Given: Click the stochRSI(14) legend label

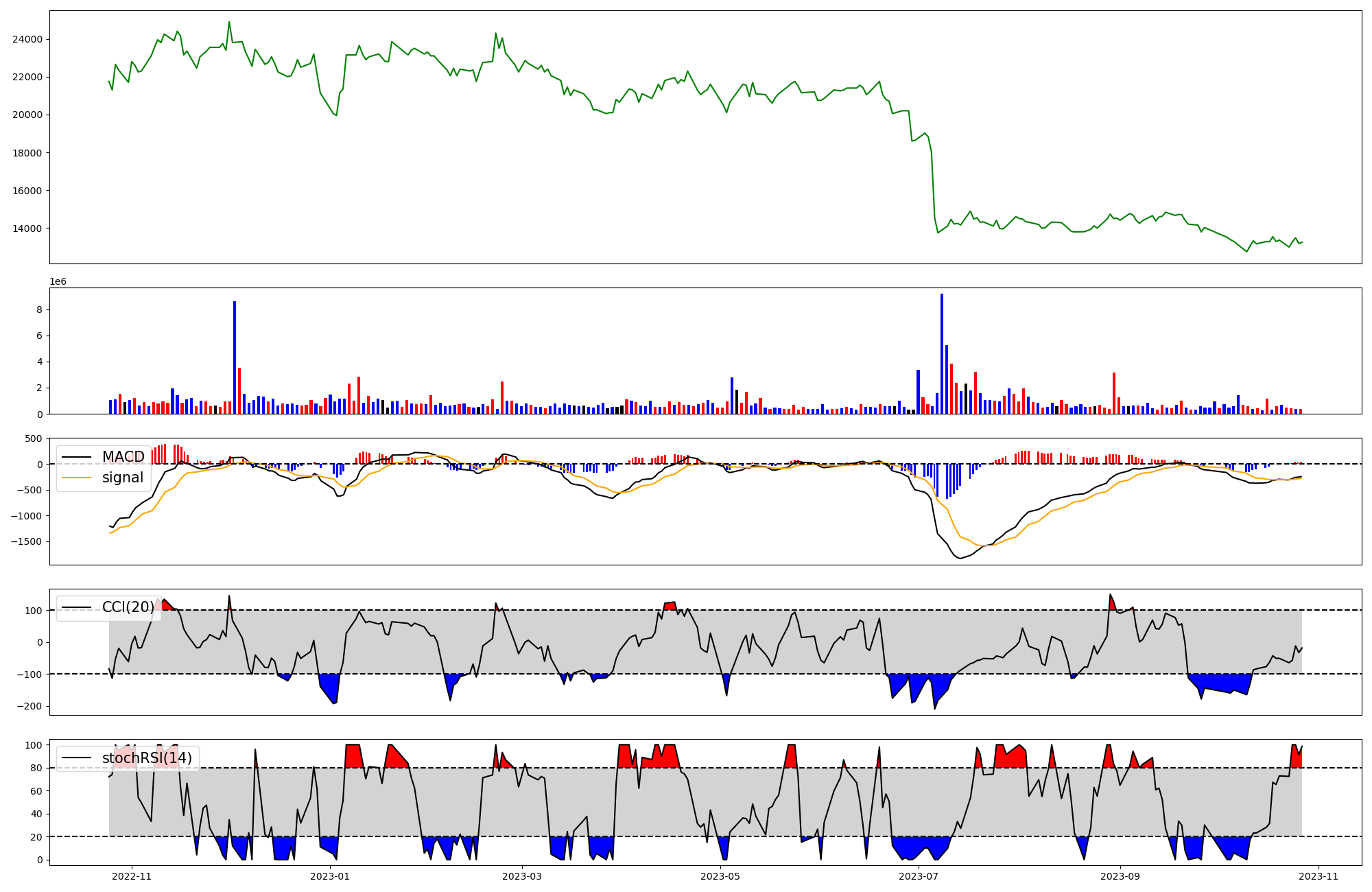Looking at the screenshot, I should click(147, 758).
